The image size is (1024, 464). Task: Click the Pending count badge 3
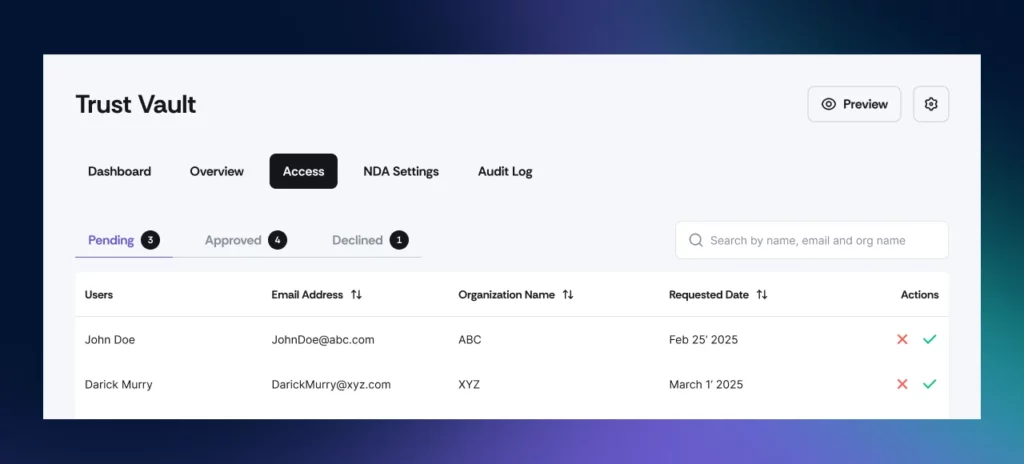pyautogui.click(x=150, y=240)
